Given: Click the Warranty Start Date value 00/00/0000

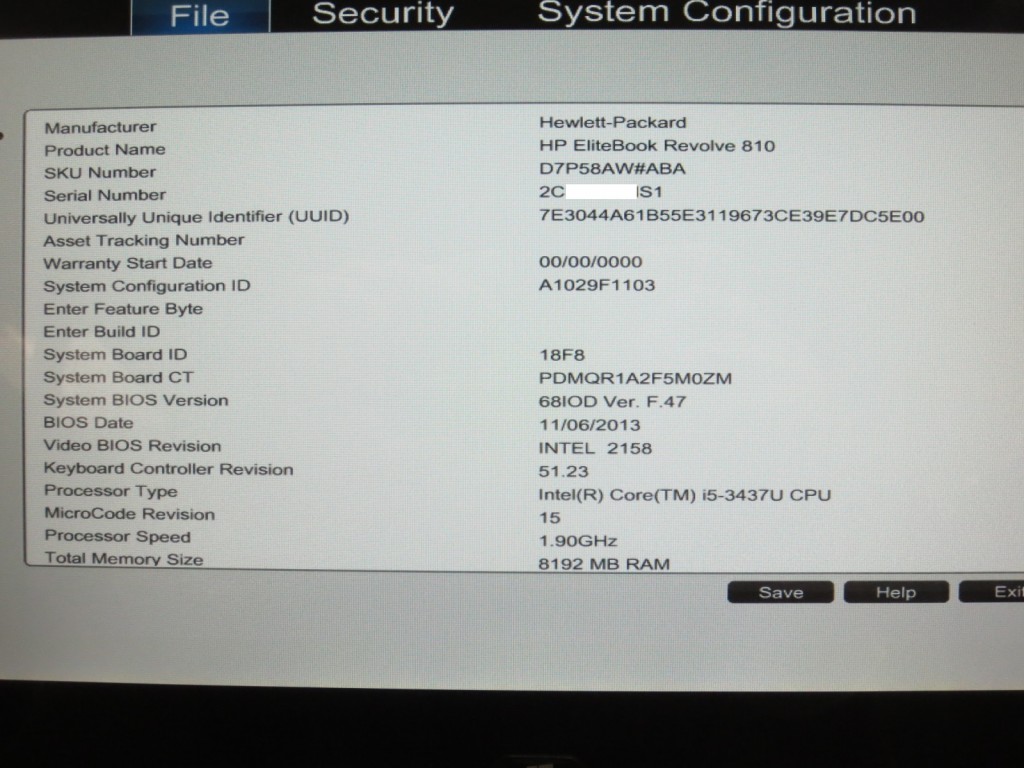Looking at the screenshot, I should 590,262.
